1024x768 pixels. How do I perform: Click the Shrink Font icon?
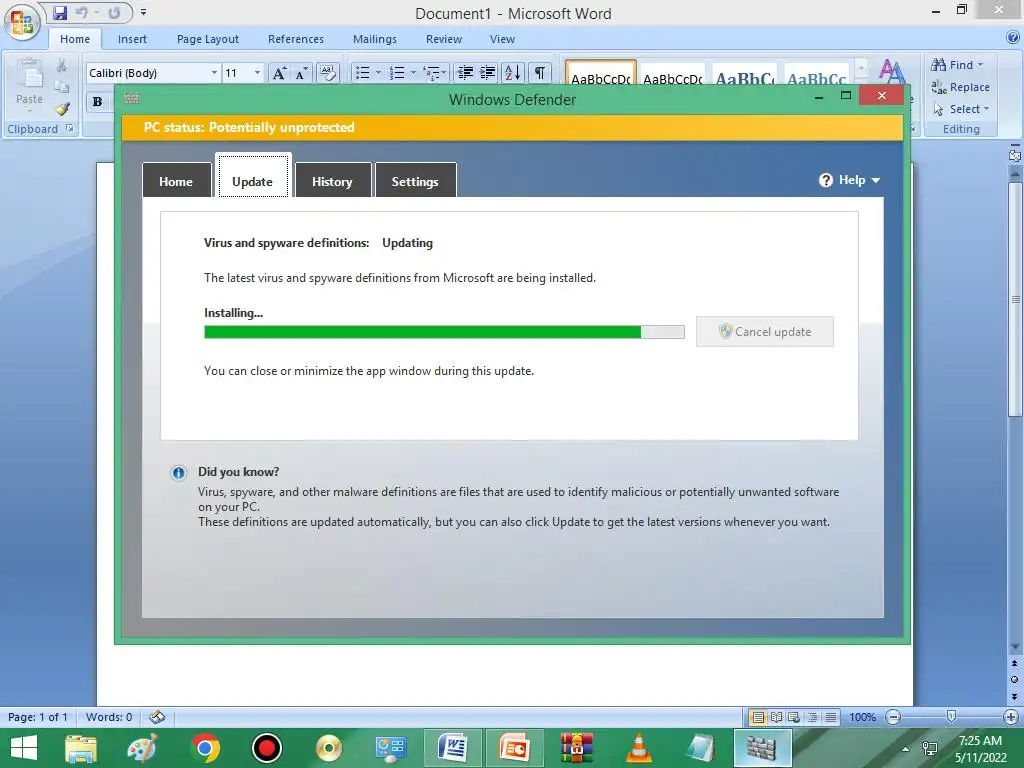tap(300, 72)
